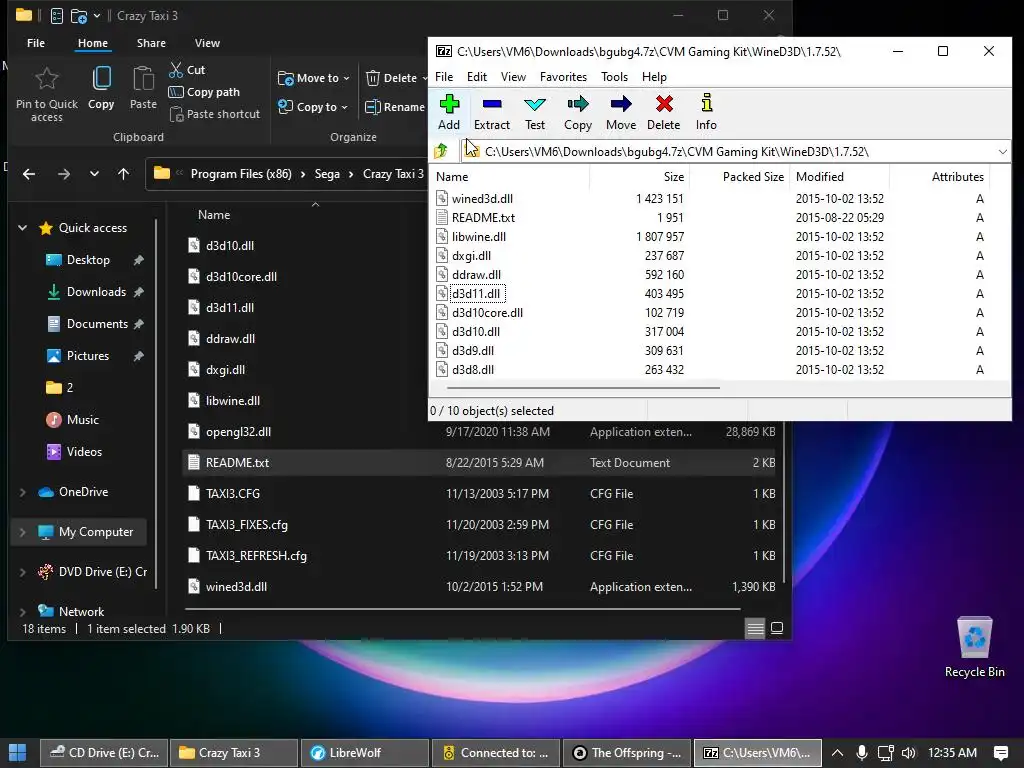Select the Downloads quick access folder
1024x768 pixels.
point(96,292)
